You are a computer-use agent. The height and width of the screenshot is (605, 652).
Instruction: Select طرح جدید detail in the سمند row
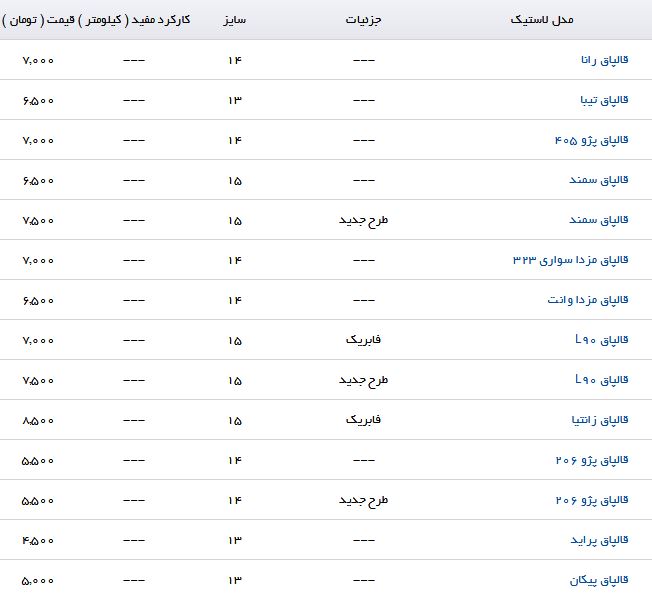point(363,220)
